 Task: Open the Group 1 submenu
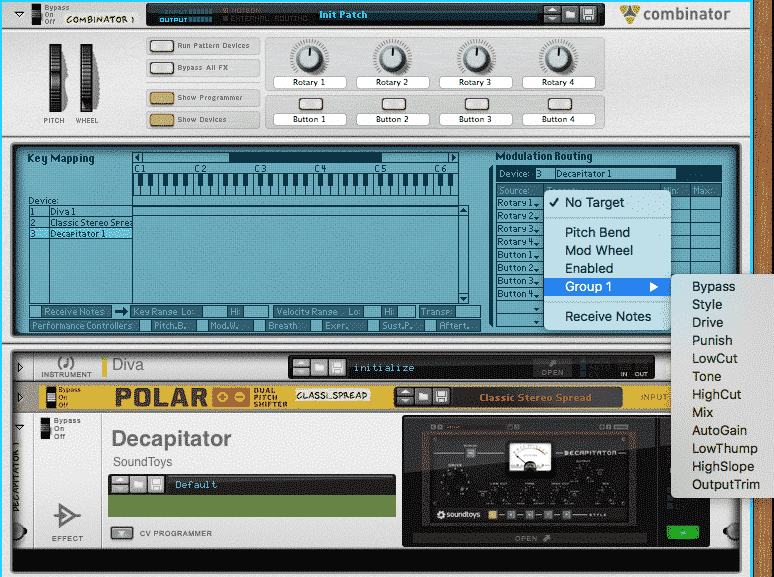[x=607, y=287]
